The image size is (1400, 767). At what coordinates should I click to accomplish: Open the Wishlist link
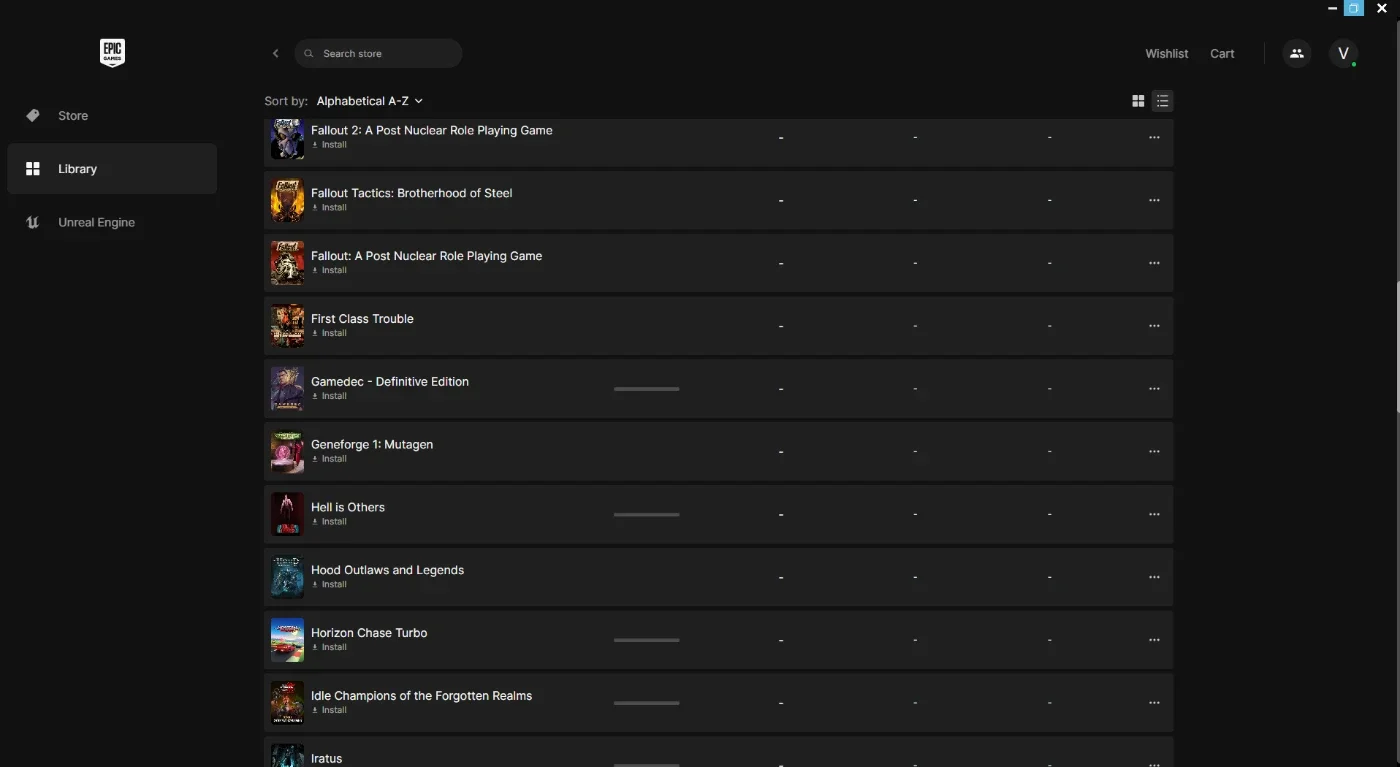tap(1167, 54)
